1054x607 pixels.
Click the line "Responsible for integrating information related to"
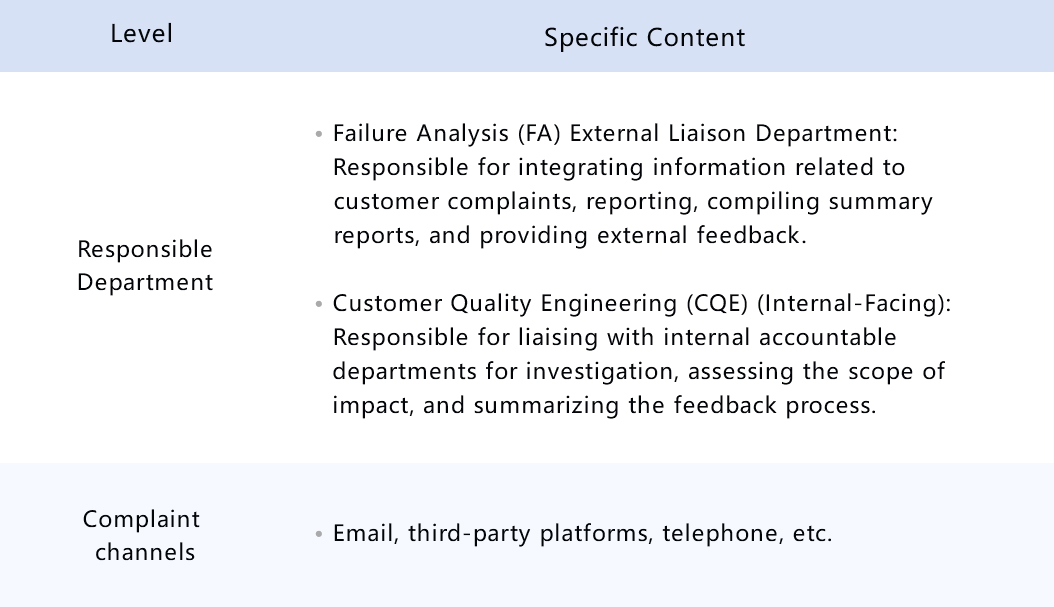coord(618,167)
